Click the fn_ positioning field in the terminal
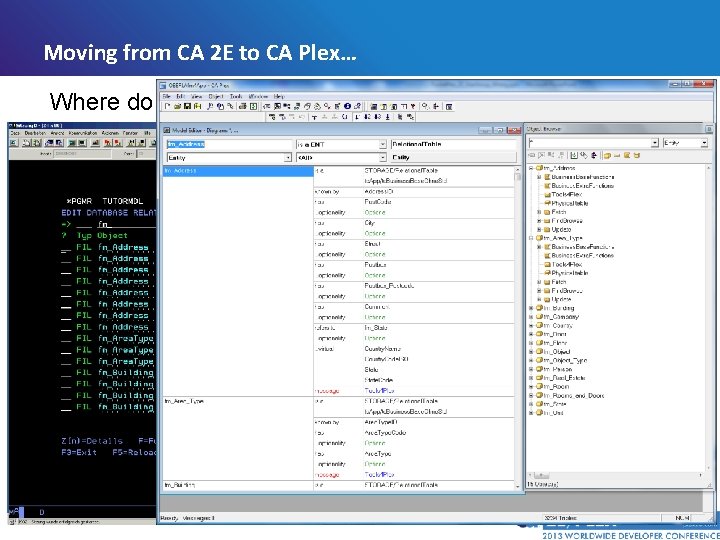The height and width of the screenshot is (540, 720). tap(126, 225)
